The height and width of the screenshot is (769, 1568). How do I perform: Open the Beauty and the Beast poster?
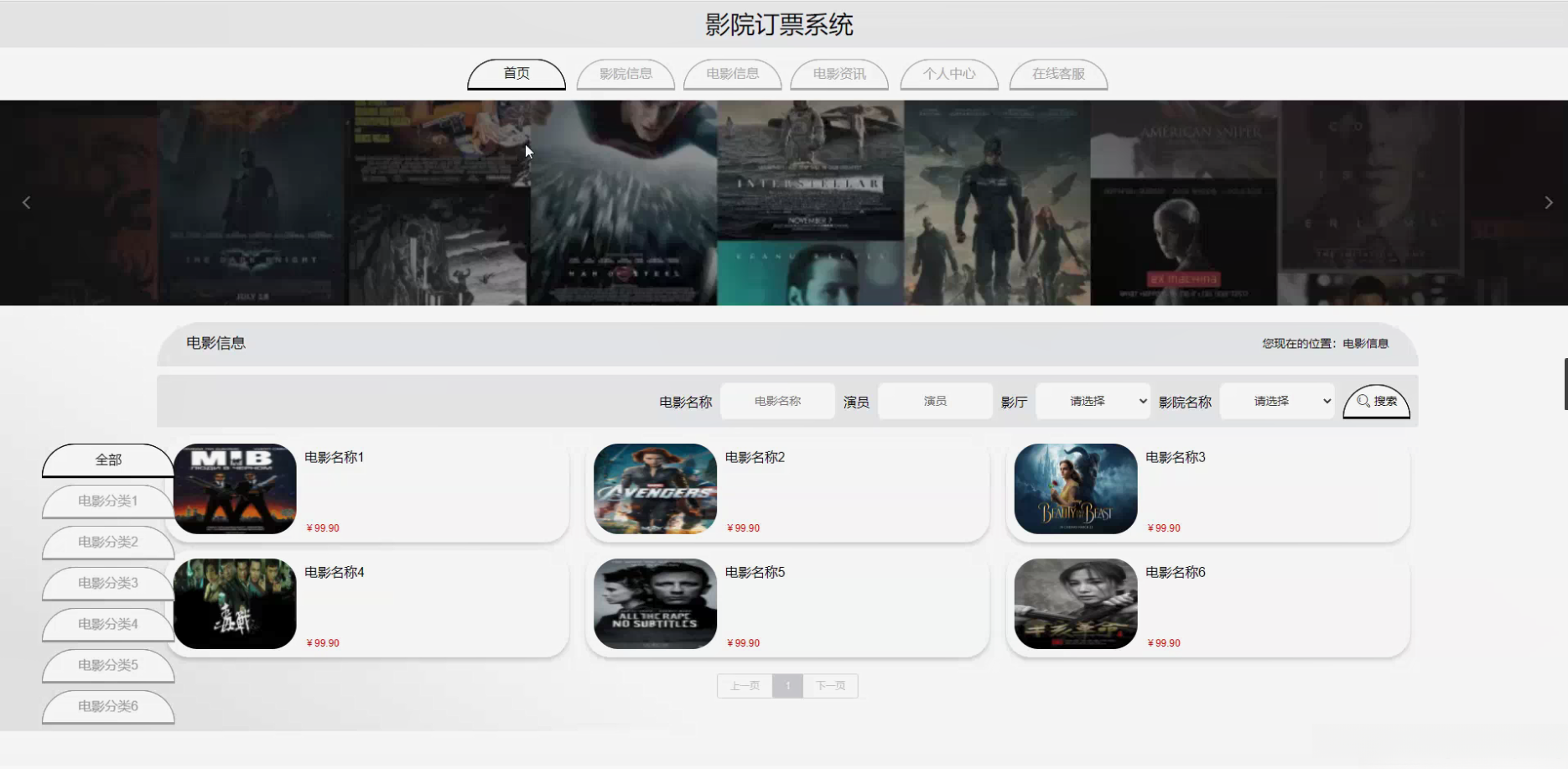[1076, 489]
